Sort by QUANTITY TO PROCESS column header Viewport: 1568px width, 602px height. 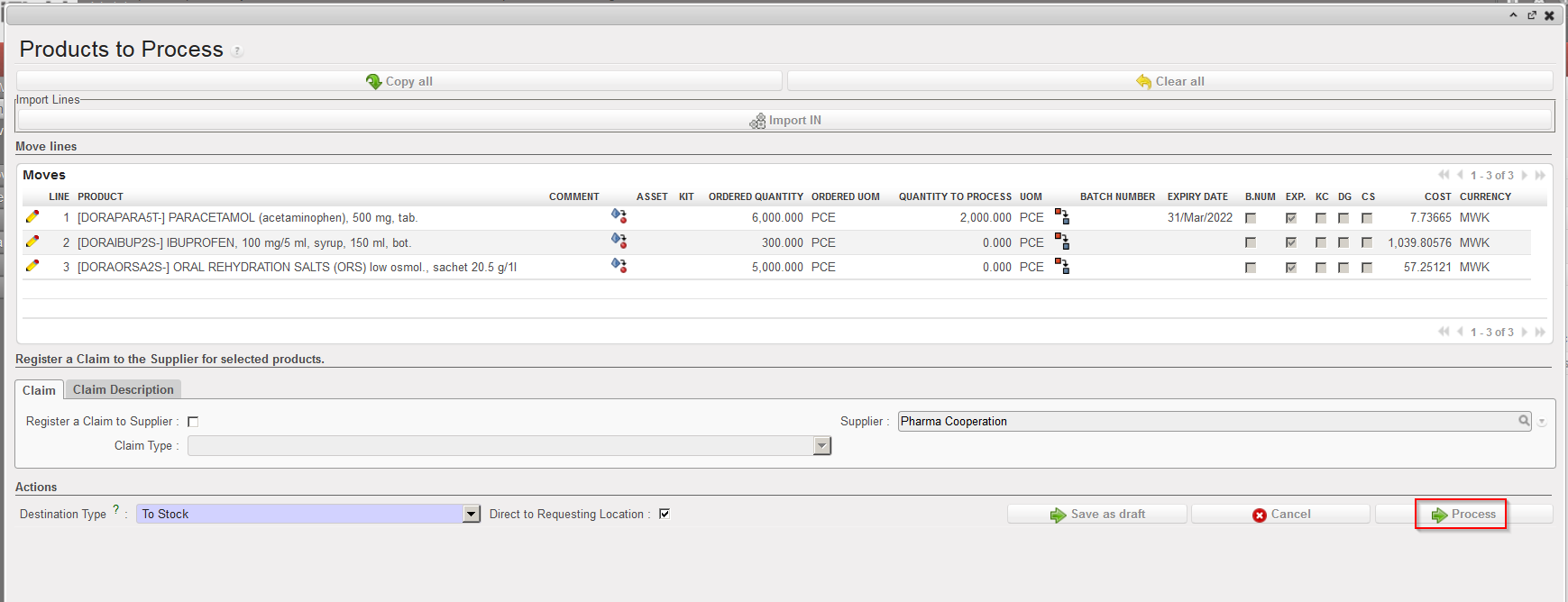tap(955, 196)
